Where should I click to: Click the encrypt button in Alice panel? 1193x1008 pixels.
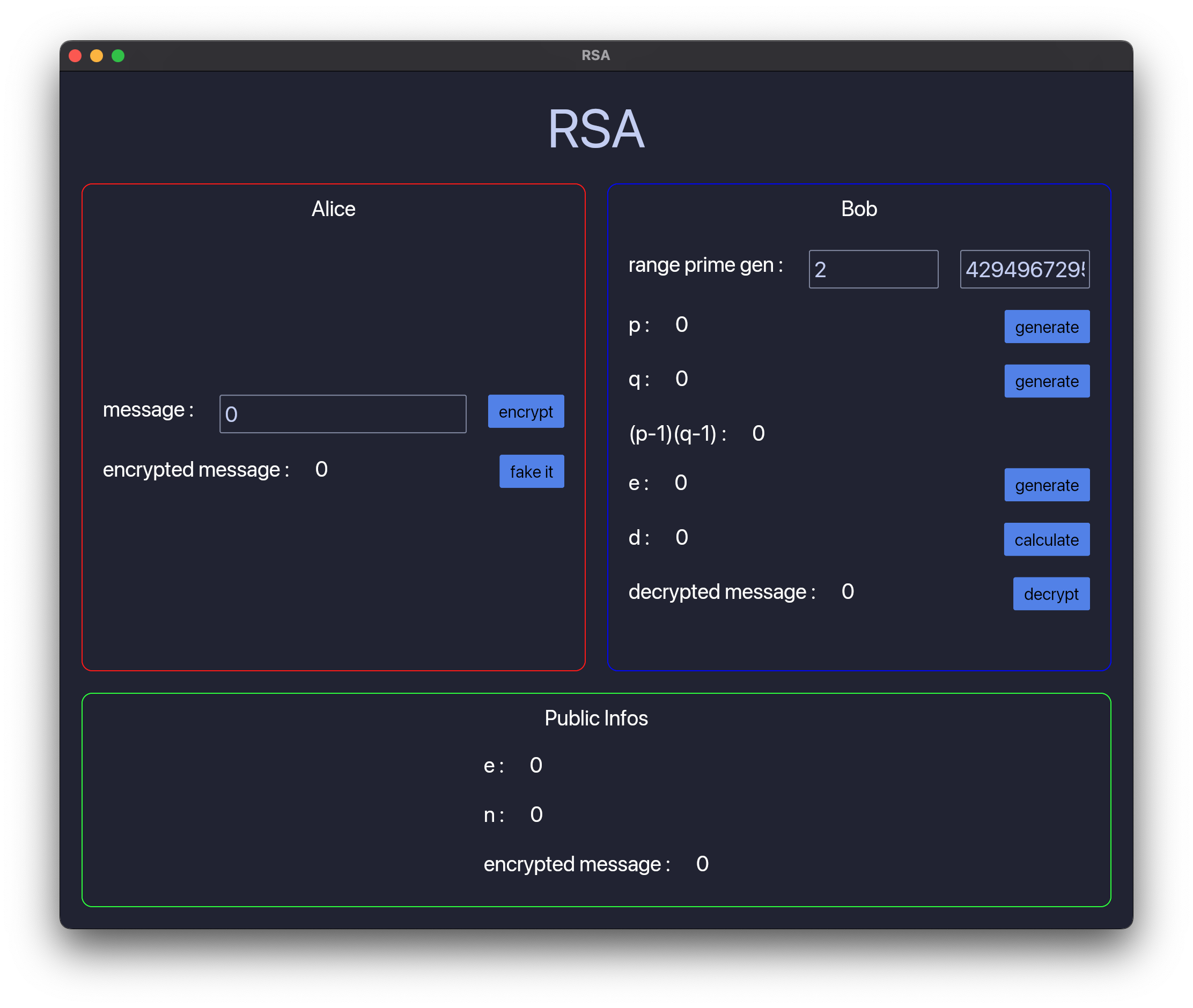tap(525, 411)
